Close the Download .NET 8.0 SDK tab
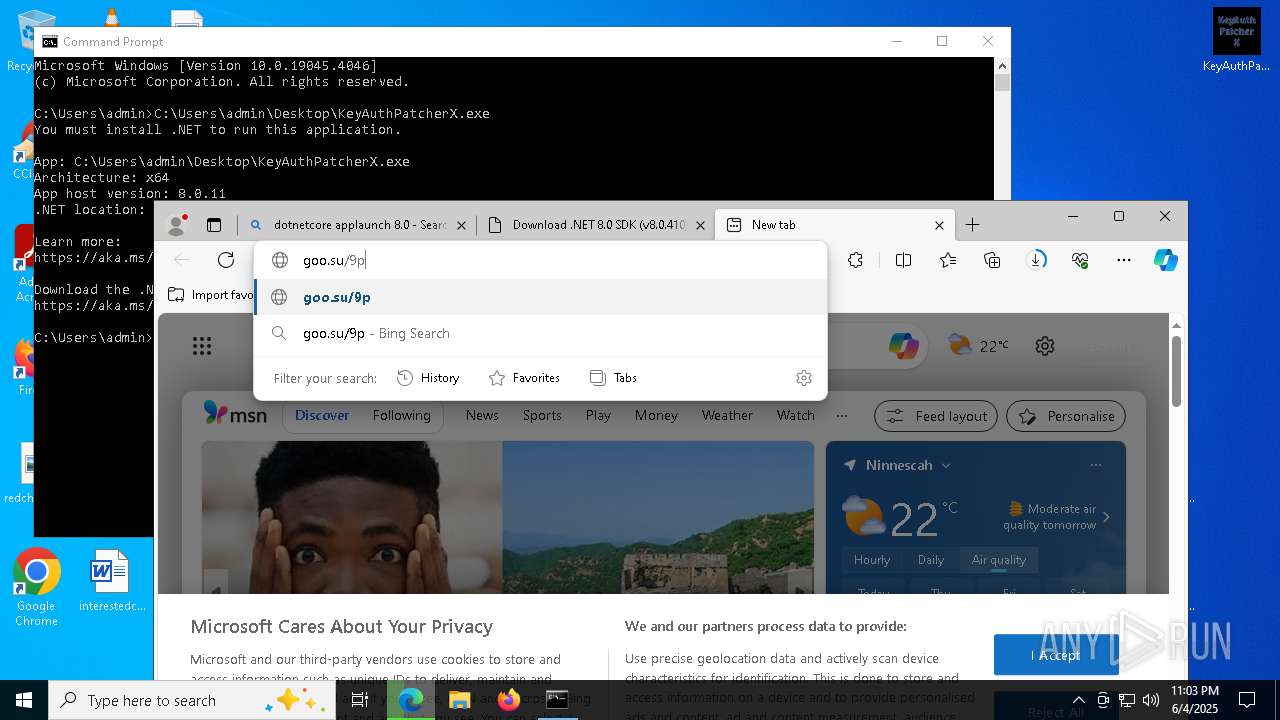1280x720 pixels. click(701, 225)
